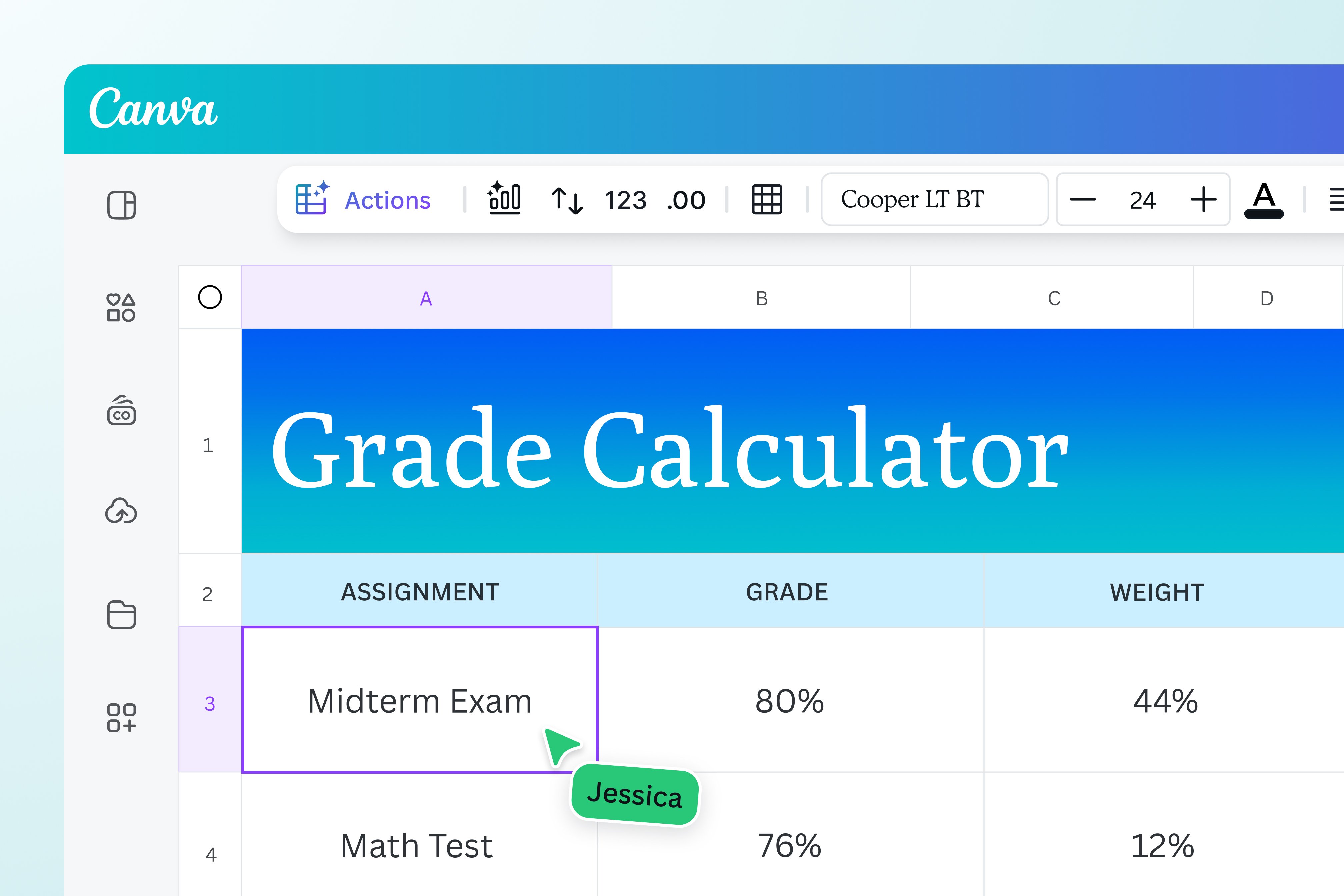Select column B header
The width and height of the screenshot is (1344, 896).
[761, 298]
